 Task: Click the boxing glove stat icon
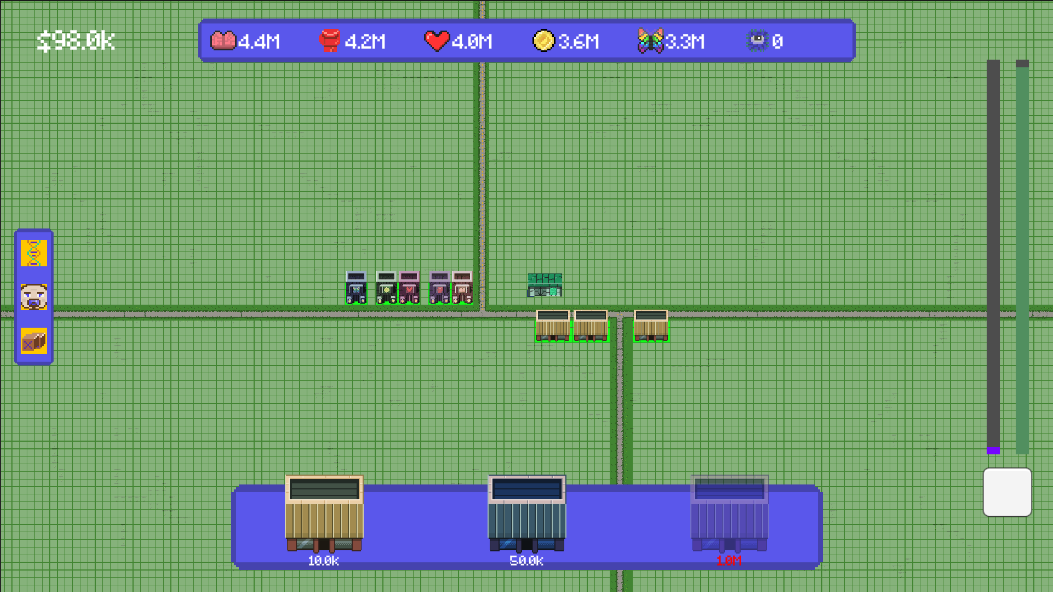pyautogui.click(x=329, y=41)
